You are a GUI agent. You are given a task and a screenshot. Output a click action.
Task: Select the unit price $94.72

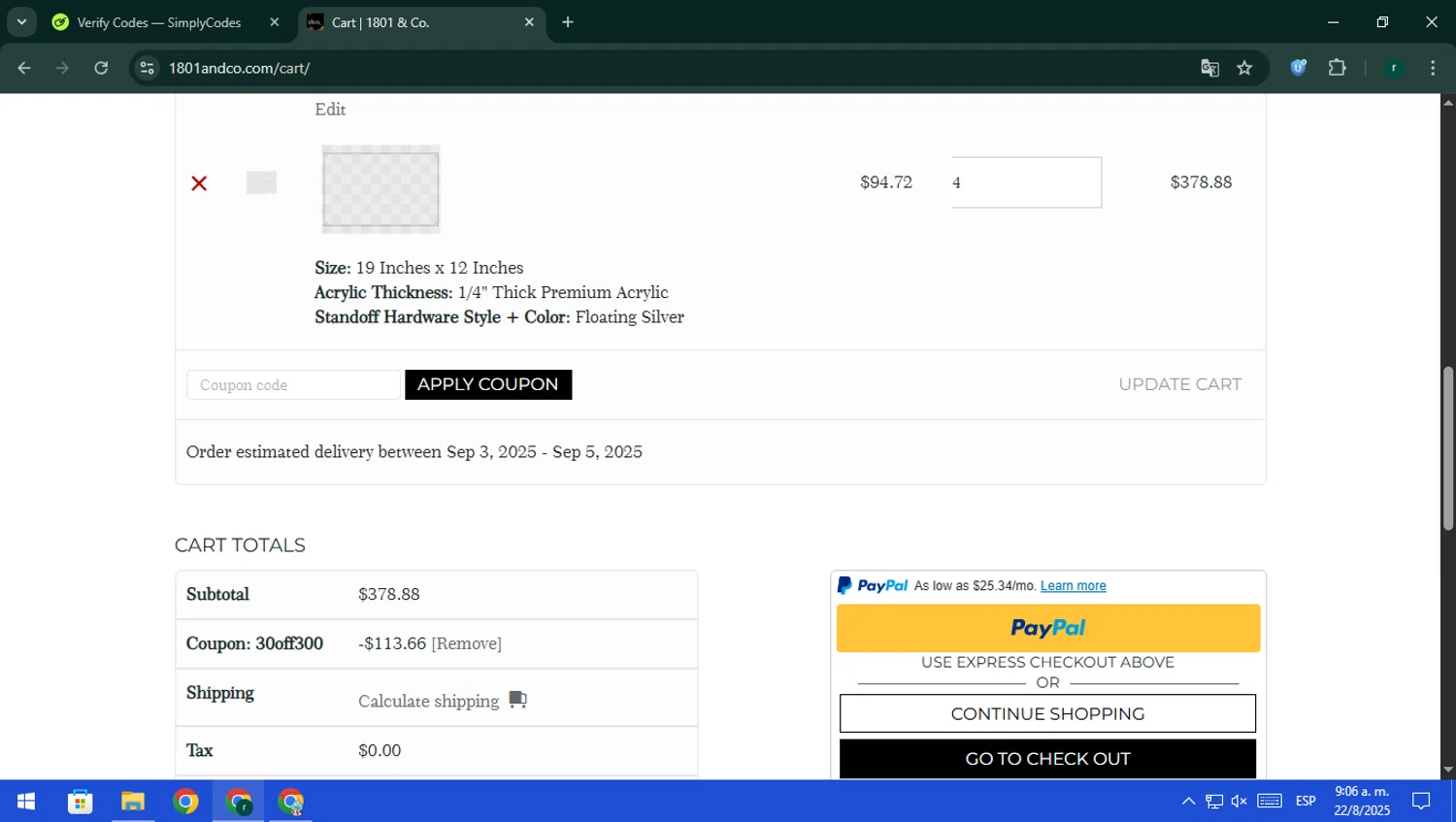(x=886, y=182)
